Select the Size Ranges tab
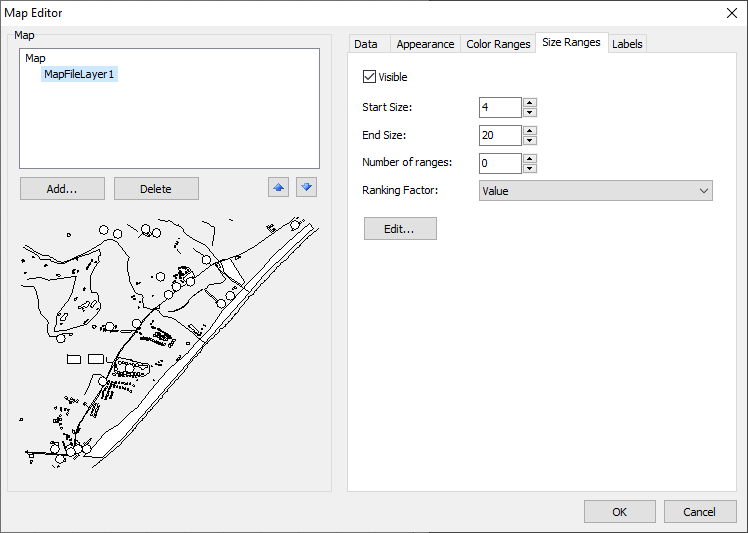The width and height of the screenshot is (748, 533). click(x=571, y=42)
